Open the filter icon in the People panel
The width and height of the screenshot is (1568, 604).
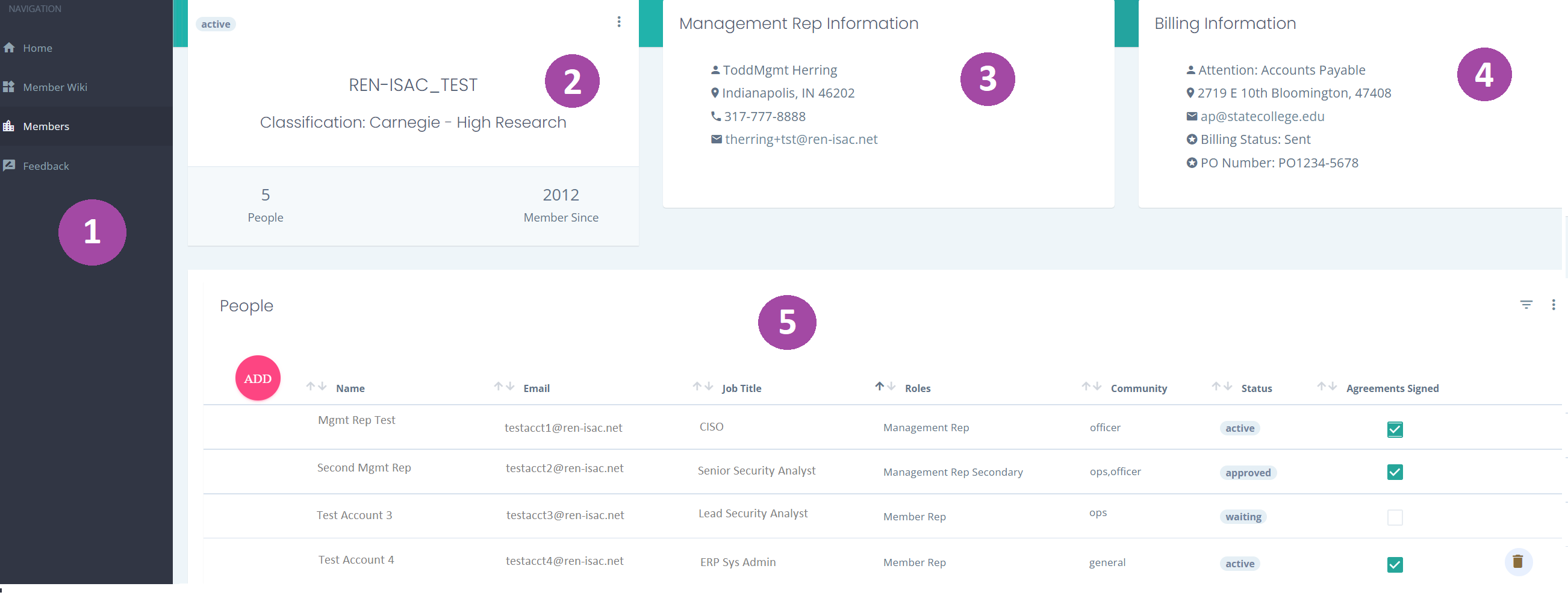pos(1526,305)
